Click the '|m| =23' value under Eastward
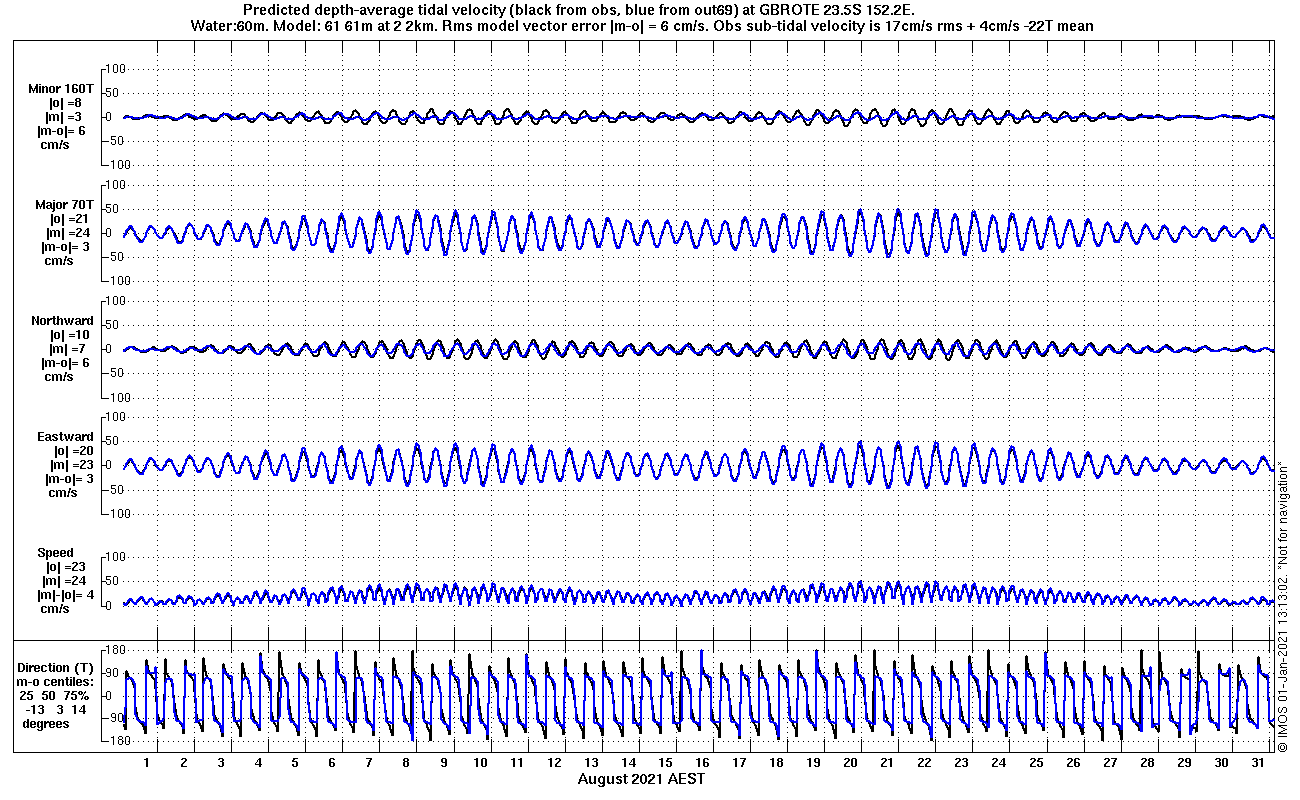The width and height of the screenshot is (1300, 800). coord(70,465)
